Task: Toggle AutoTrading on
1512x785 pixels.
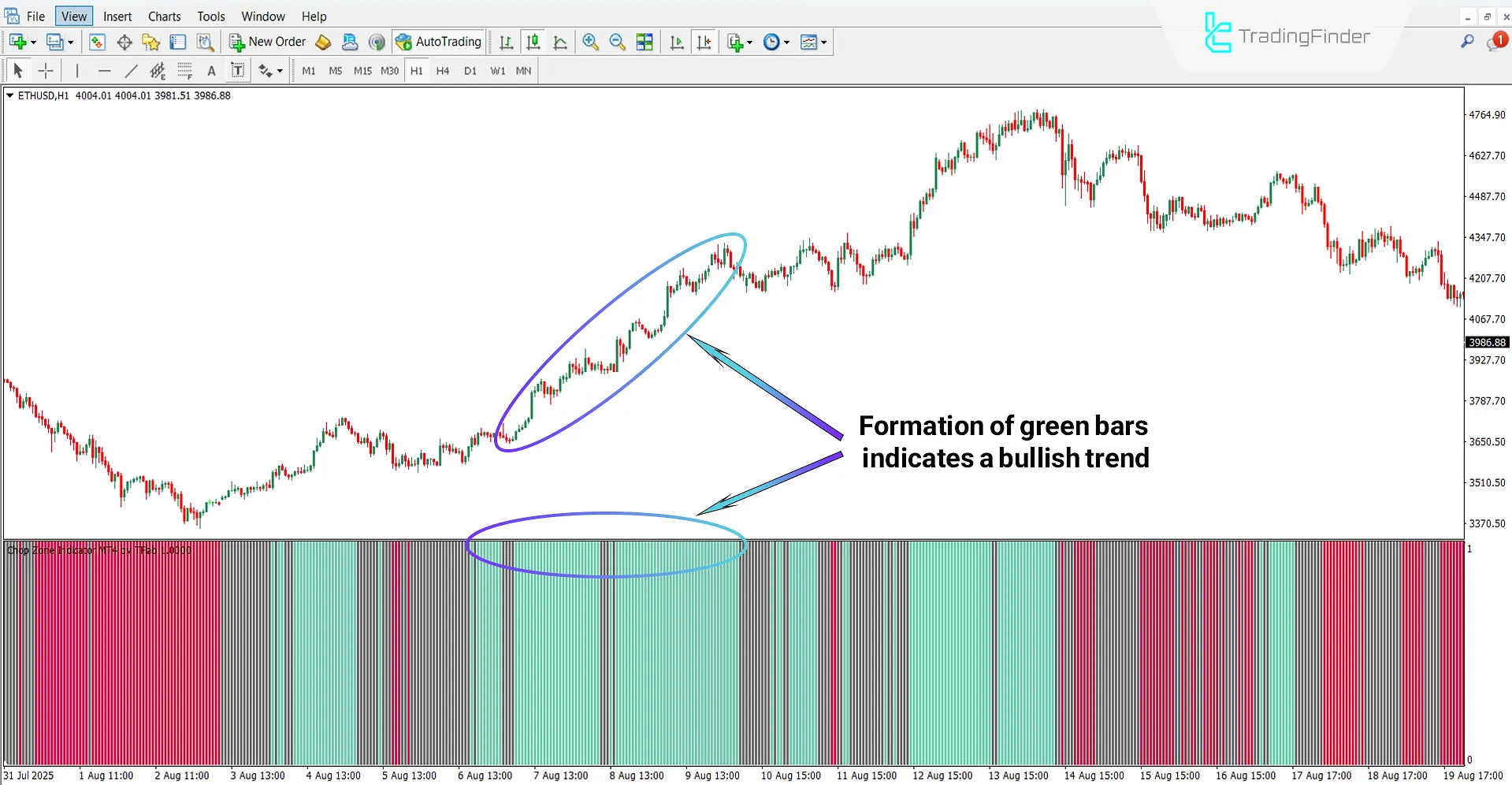Action: (439, 42)
